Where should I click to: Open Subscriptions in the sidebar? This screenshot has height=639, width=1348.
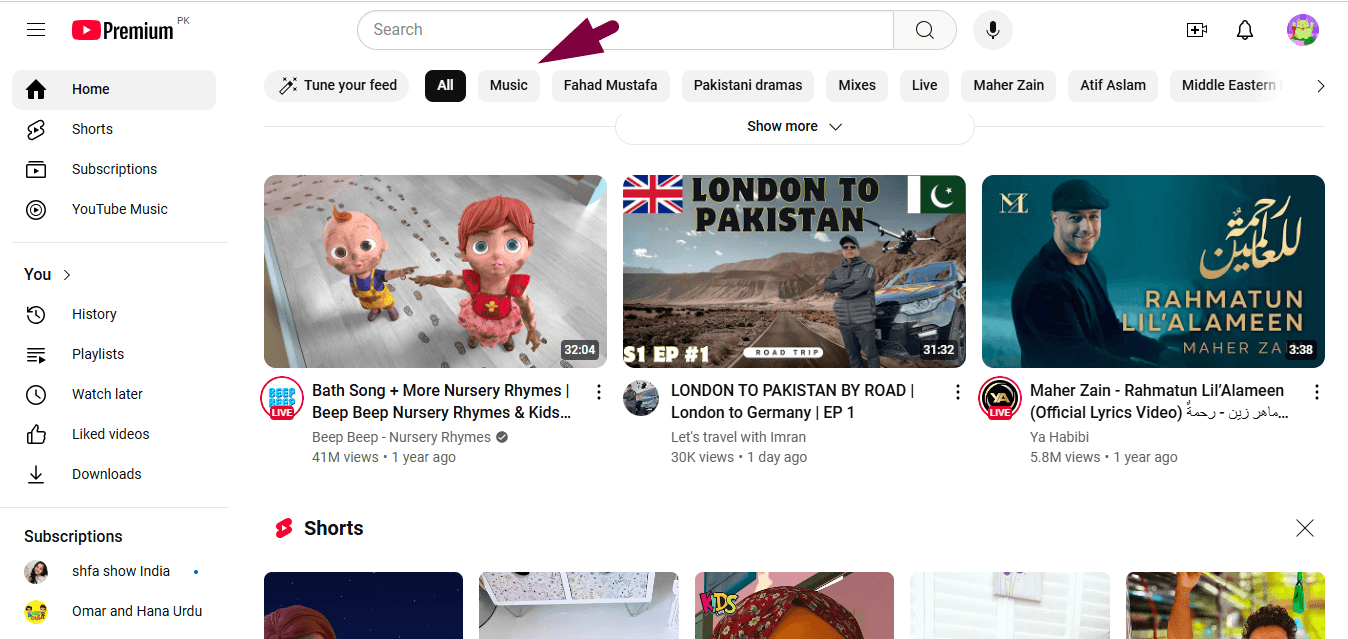(114, 169)
